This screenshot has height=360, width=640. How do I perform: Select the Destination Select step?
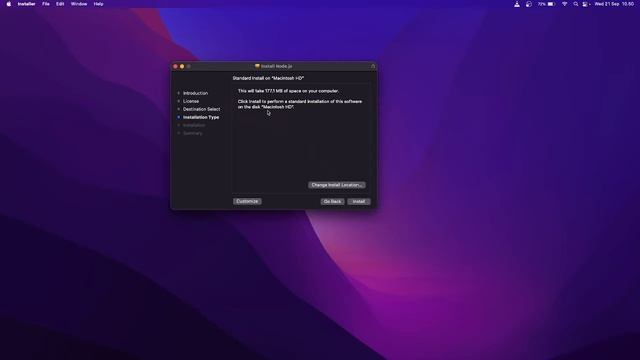click(201, 109)
